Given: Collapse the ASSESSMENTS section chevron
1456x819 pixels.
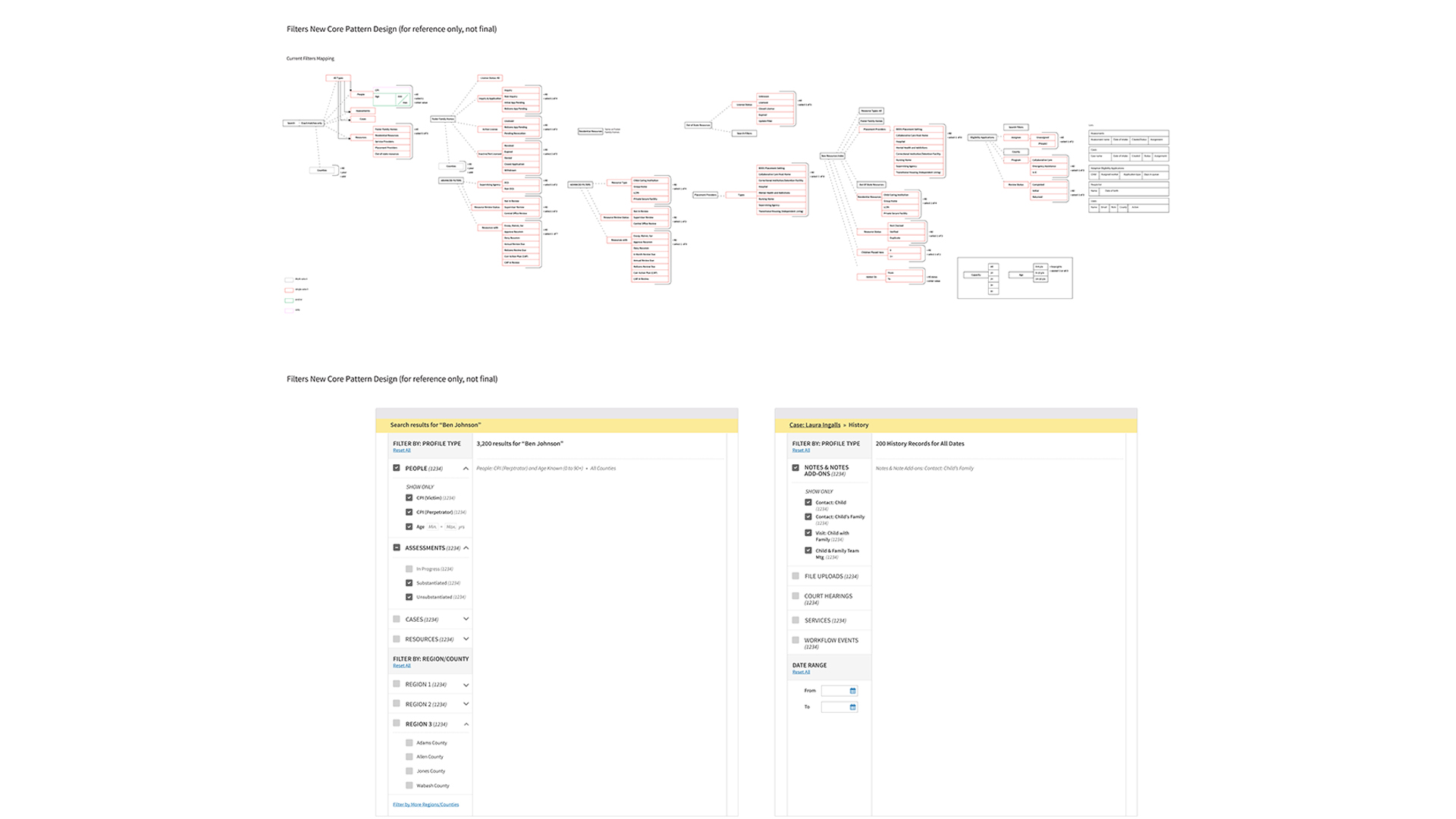Looking at the screenshot, I should [466, 548].
